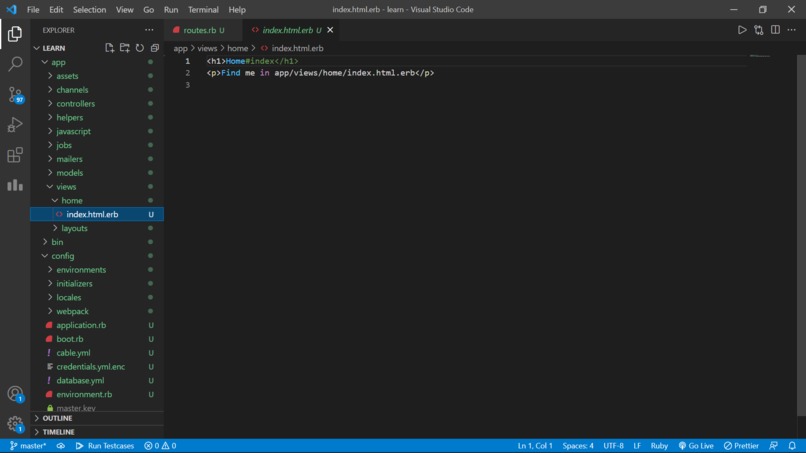Screen dimensions: 806x453
Task: Click Prettier in status bar
Action: click(741, 446)
